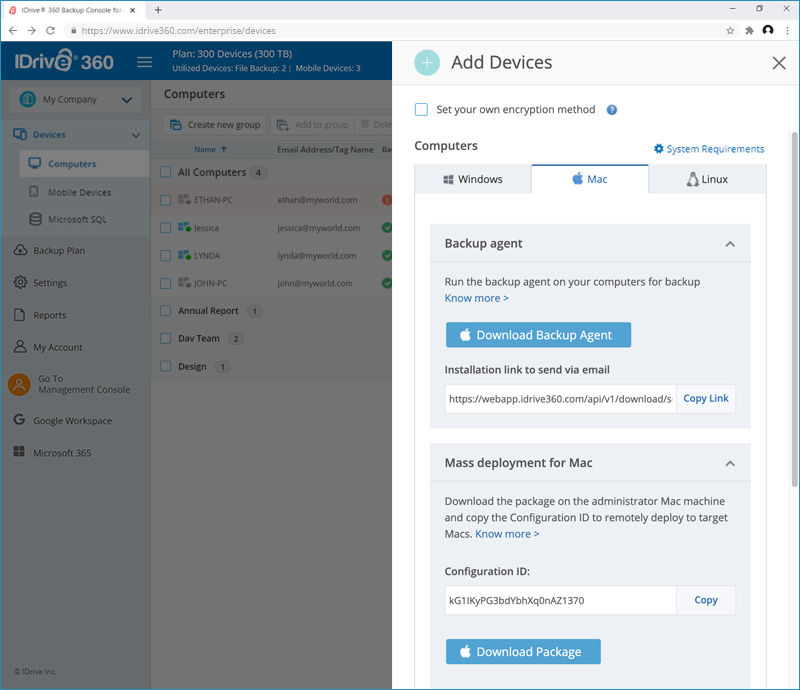
Task: Open a new browser tab
Action: 158,10
